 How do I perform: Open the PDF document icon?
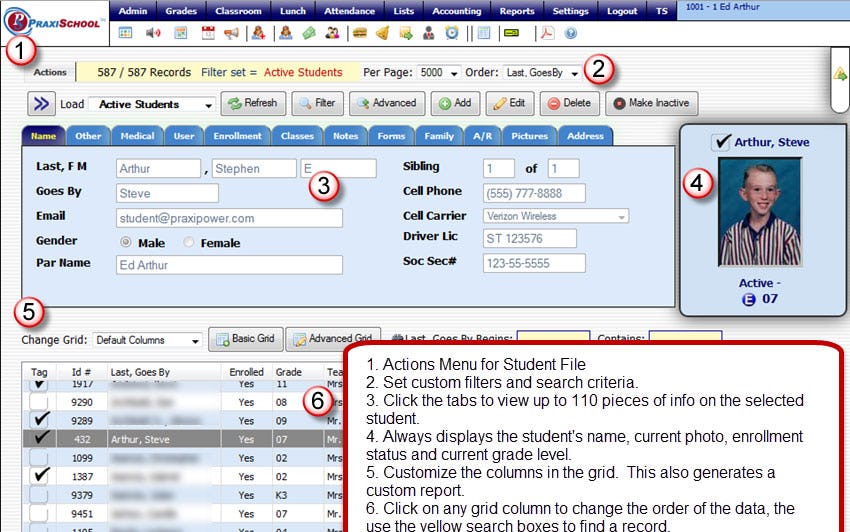point(548,33)
